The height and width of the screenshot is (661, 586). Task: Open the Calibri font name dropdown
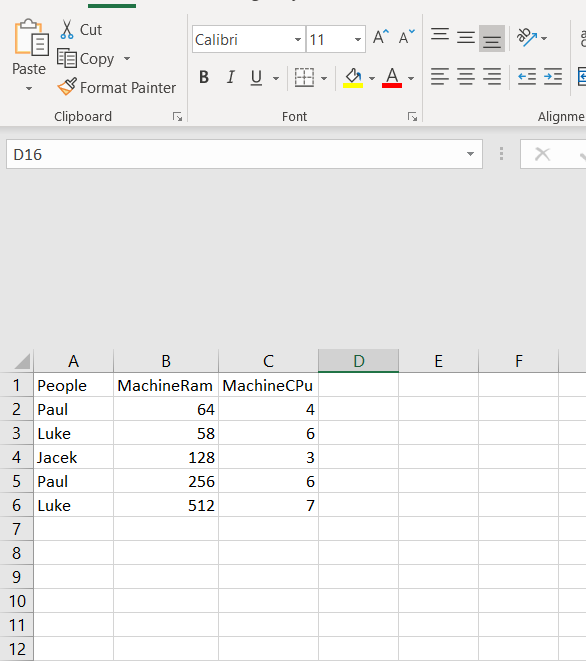pyautogui.click(x=298, y=40)
